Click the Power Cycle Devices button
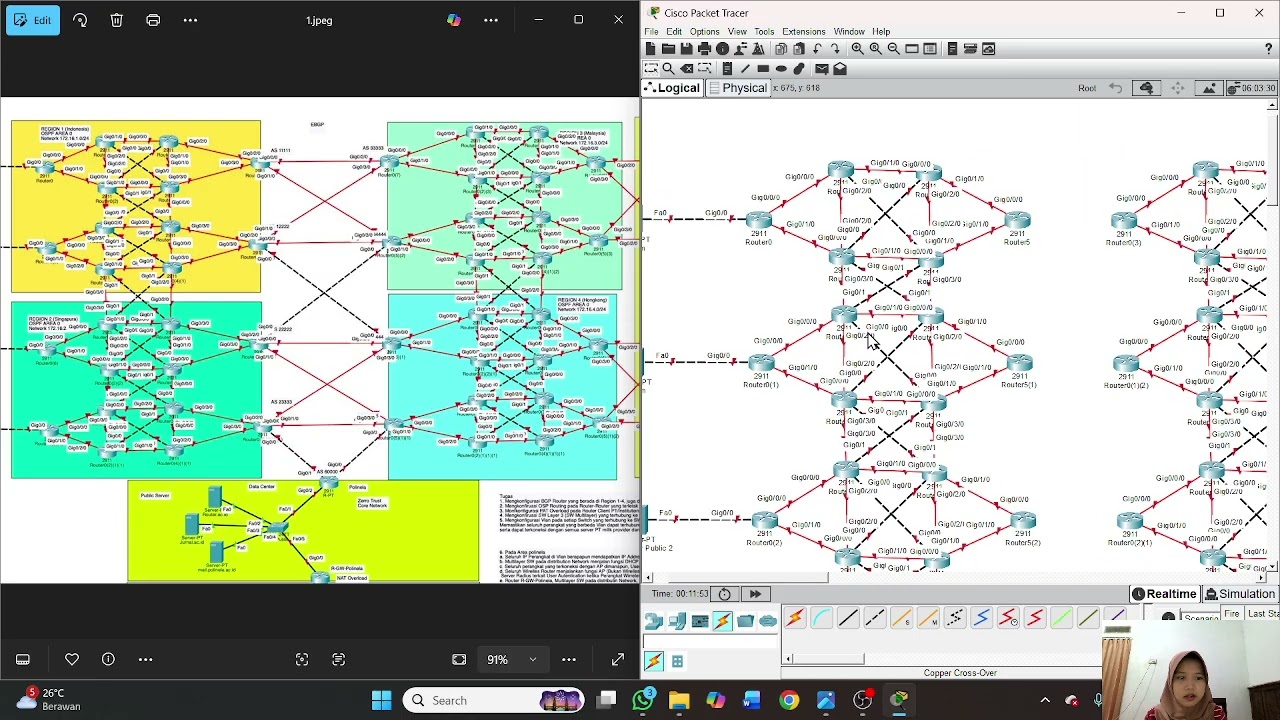This screenshot has width=1280, height=720. tap(724, 594)
